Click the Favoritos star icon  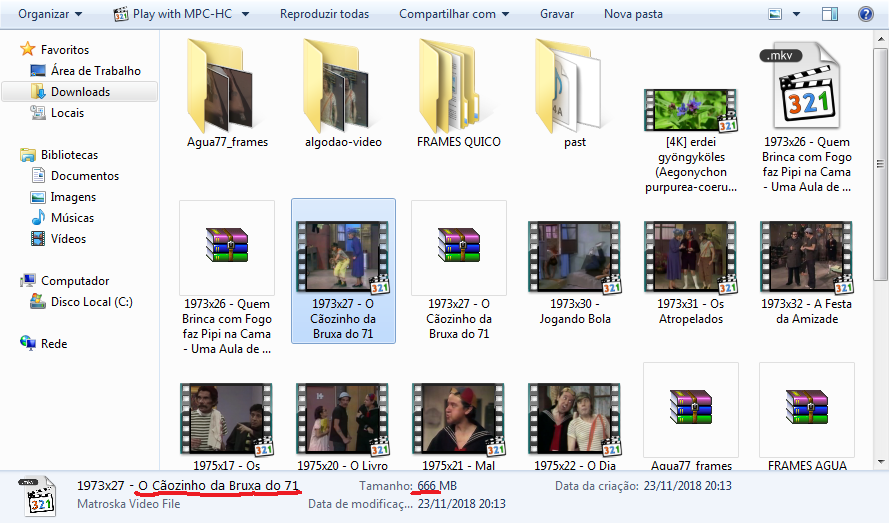(x=28, y=49)
